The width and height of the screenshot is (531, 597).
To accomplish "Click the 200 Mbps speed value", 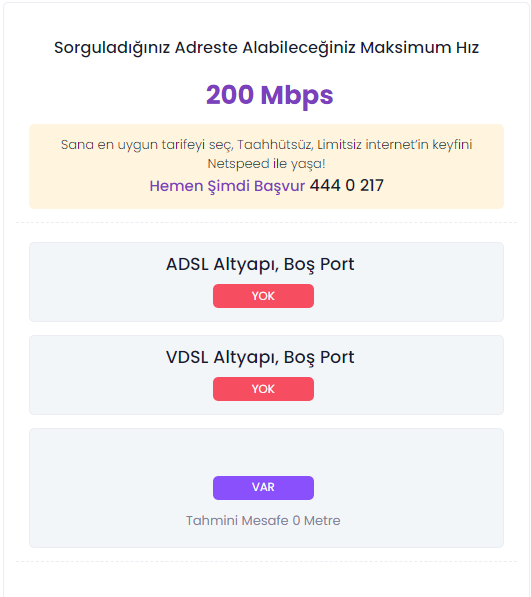I will [269, 95].
